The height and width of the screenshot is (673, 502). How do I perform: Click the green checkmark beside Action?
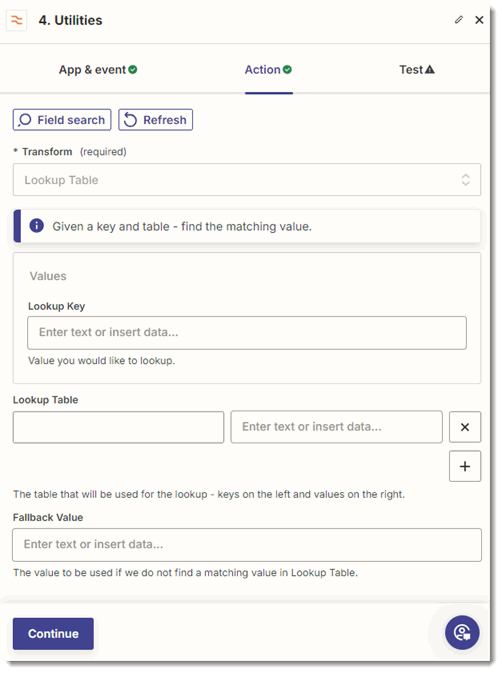tap(287, 70)
